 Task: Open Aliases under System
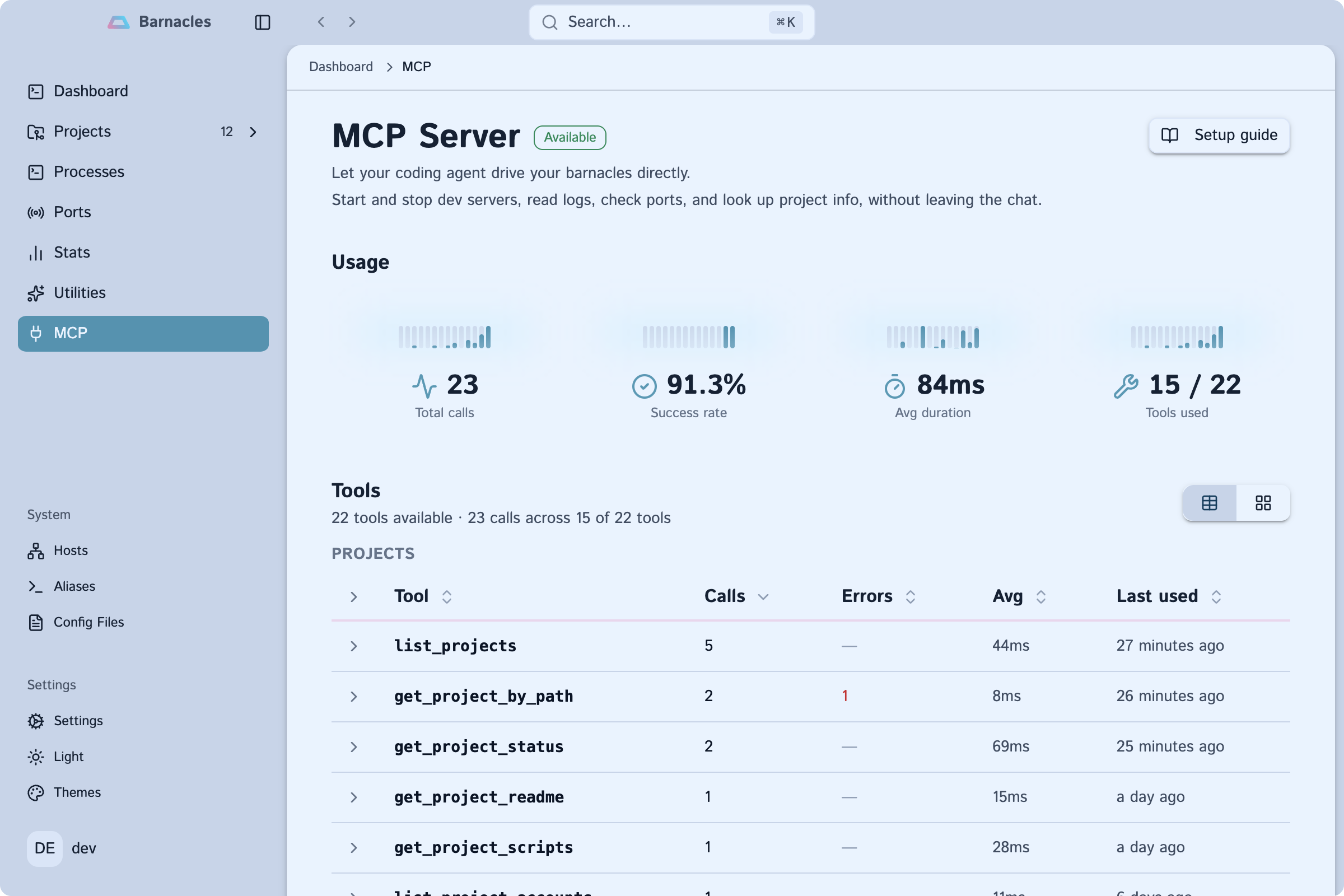[x=143, y=586]
